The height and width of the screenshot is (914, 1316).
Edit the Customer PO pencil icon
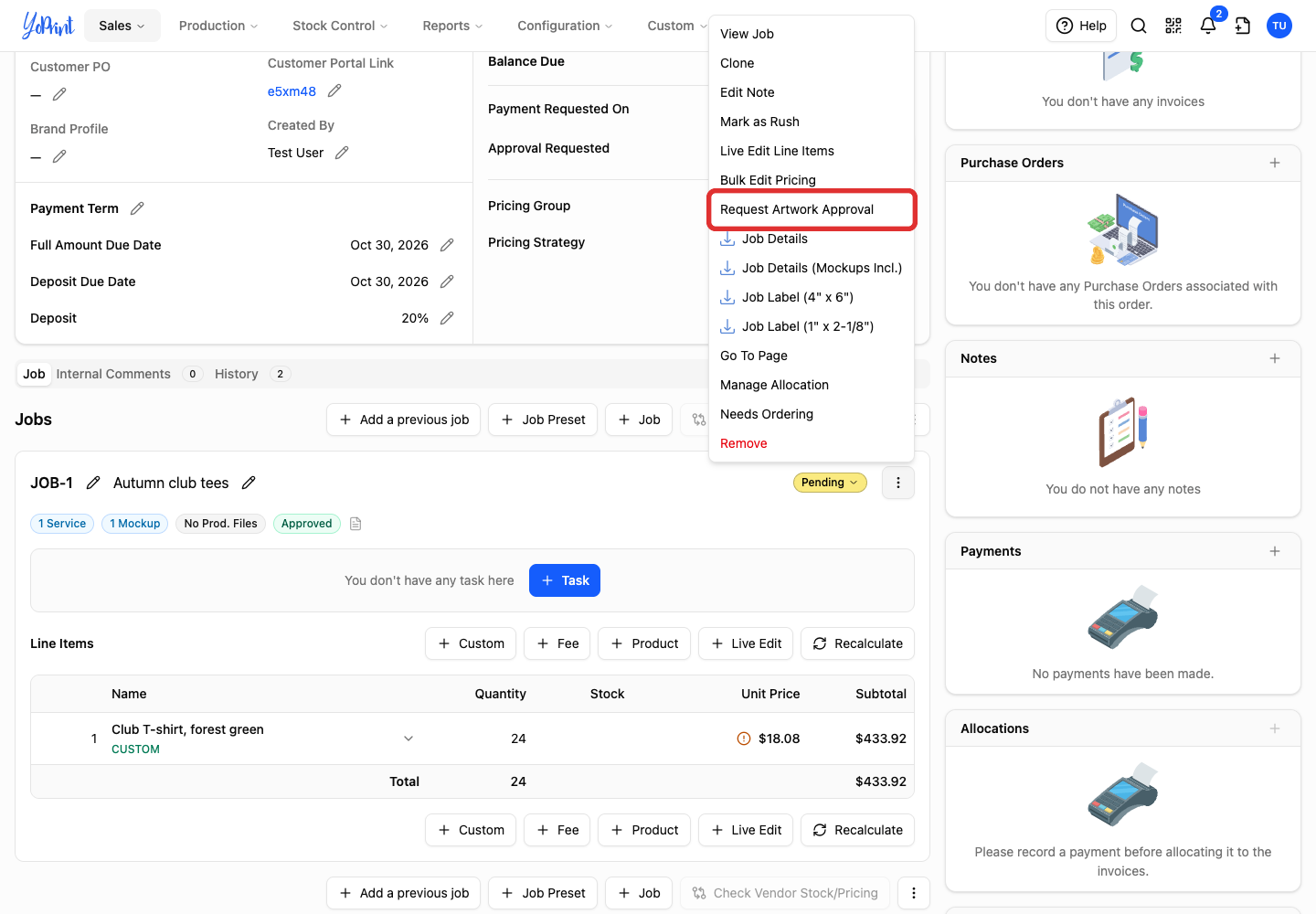(x=59, y=94)
